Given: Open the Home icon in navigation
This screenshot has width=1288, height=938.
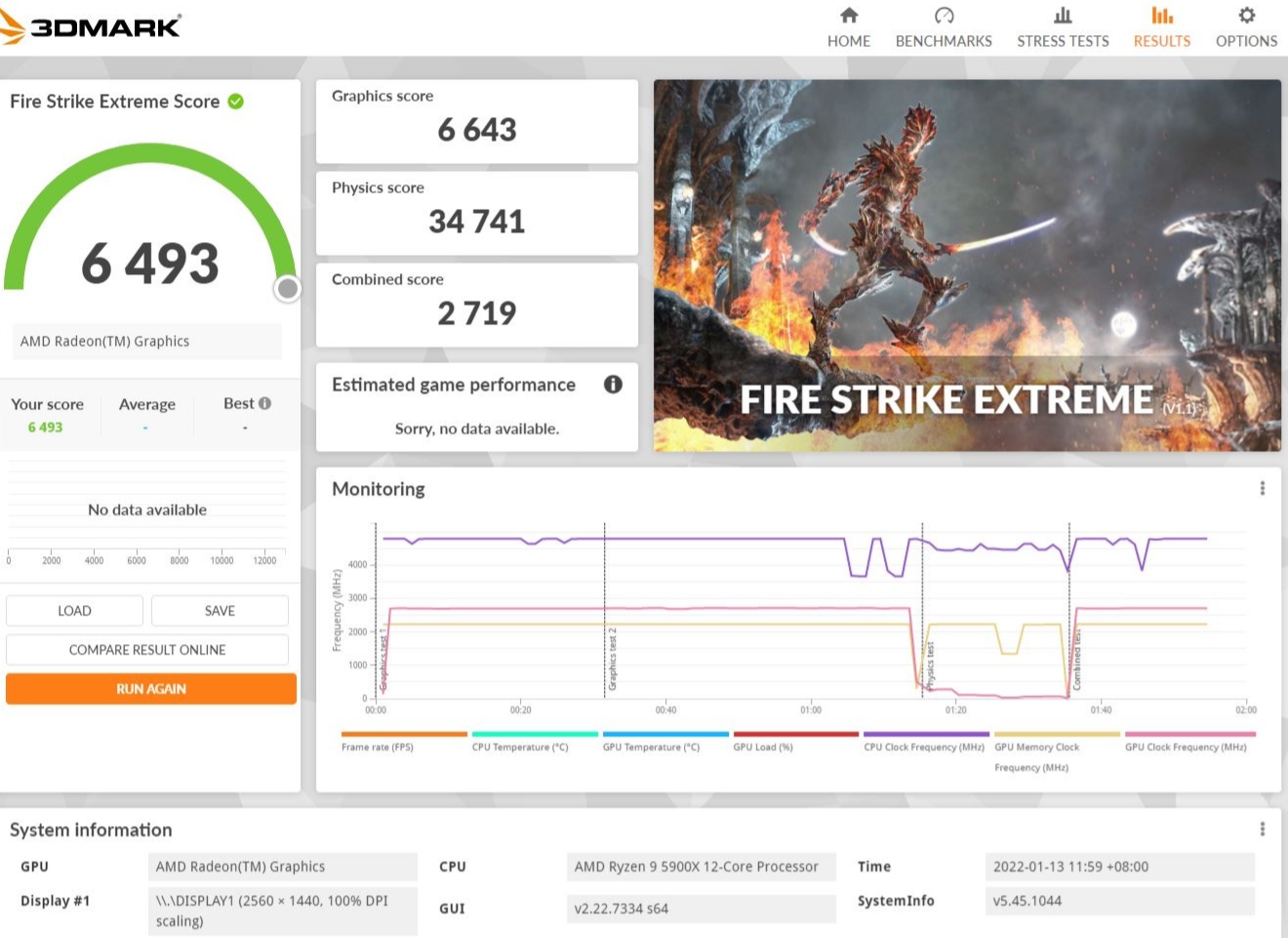Looking at the screenshot, I should point(849,16).
